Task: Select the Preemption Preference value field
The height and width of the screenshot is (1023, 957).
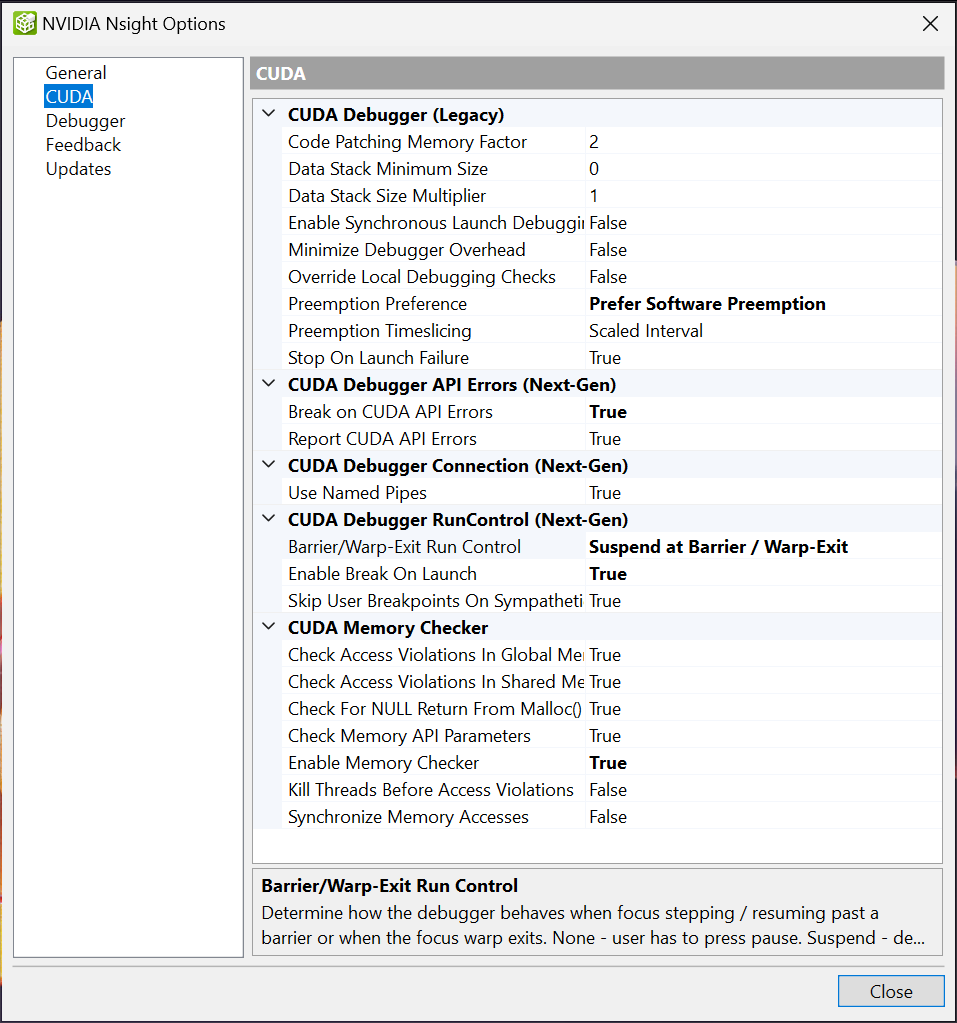Action: pos(762,304)
